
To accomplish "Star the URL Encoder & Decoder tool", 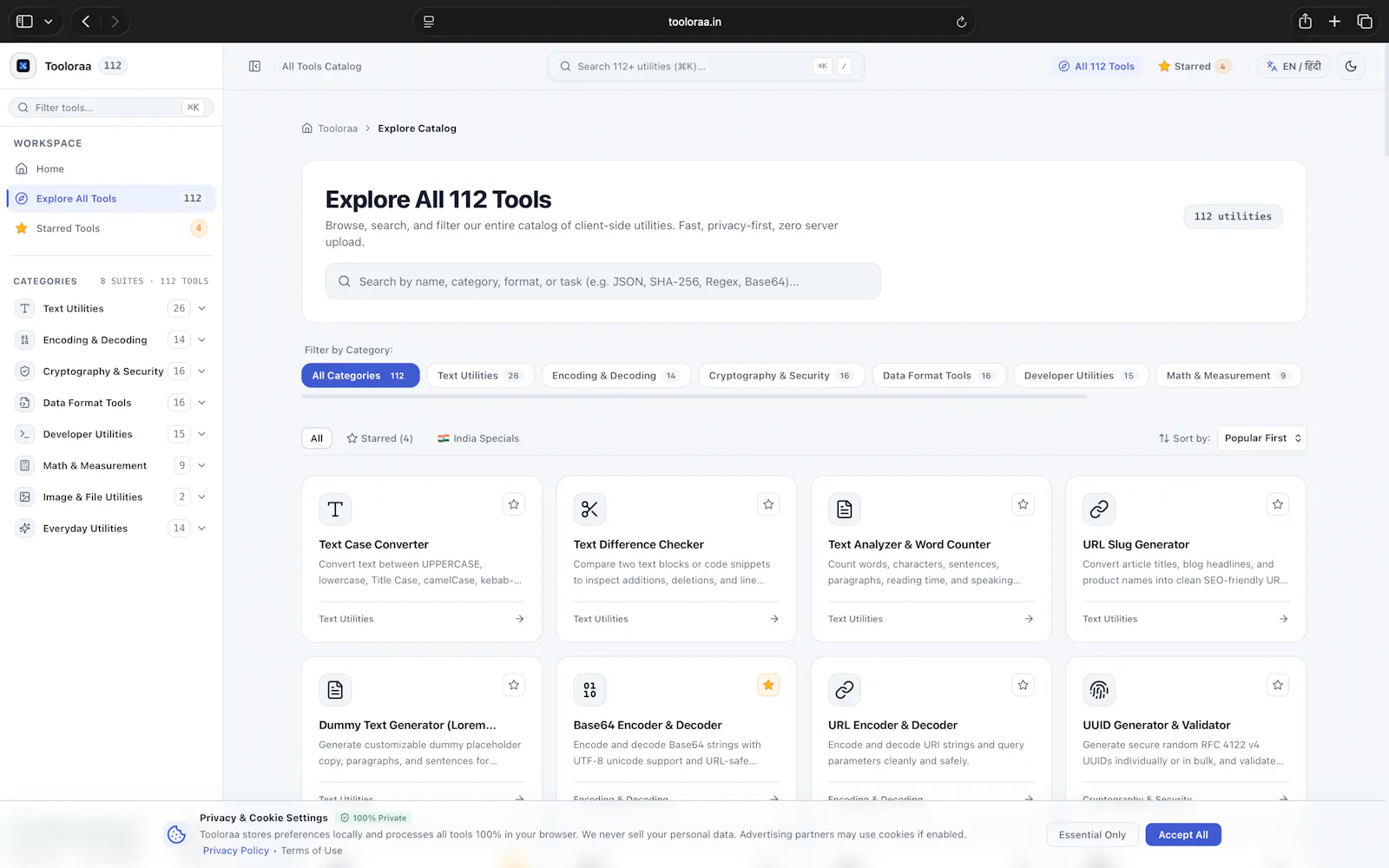I will point(1024,685).
